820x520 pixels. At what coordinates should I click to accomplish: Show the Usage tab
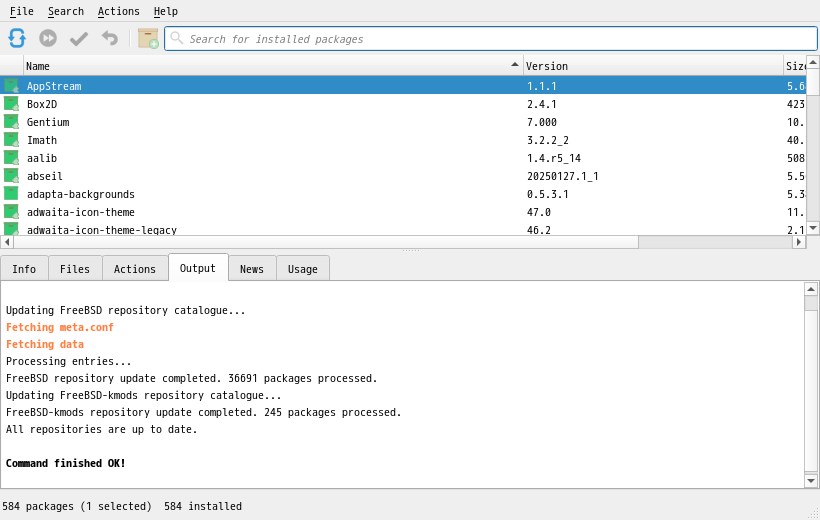tap(303, 269)
